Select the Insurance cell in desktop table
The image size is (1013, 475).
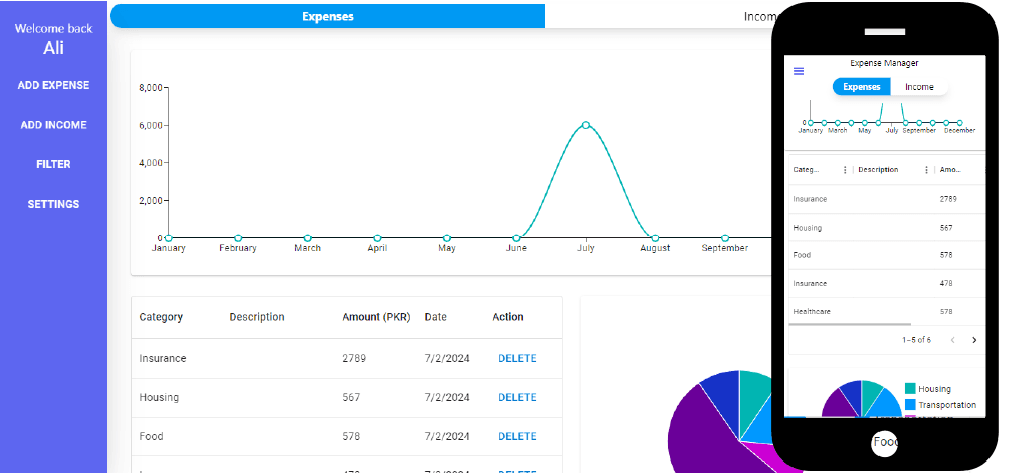pyautogui.click(x=163, y=358)
